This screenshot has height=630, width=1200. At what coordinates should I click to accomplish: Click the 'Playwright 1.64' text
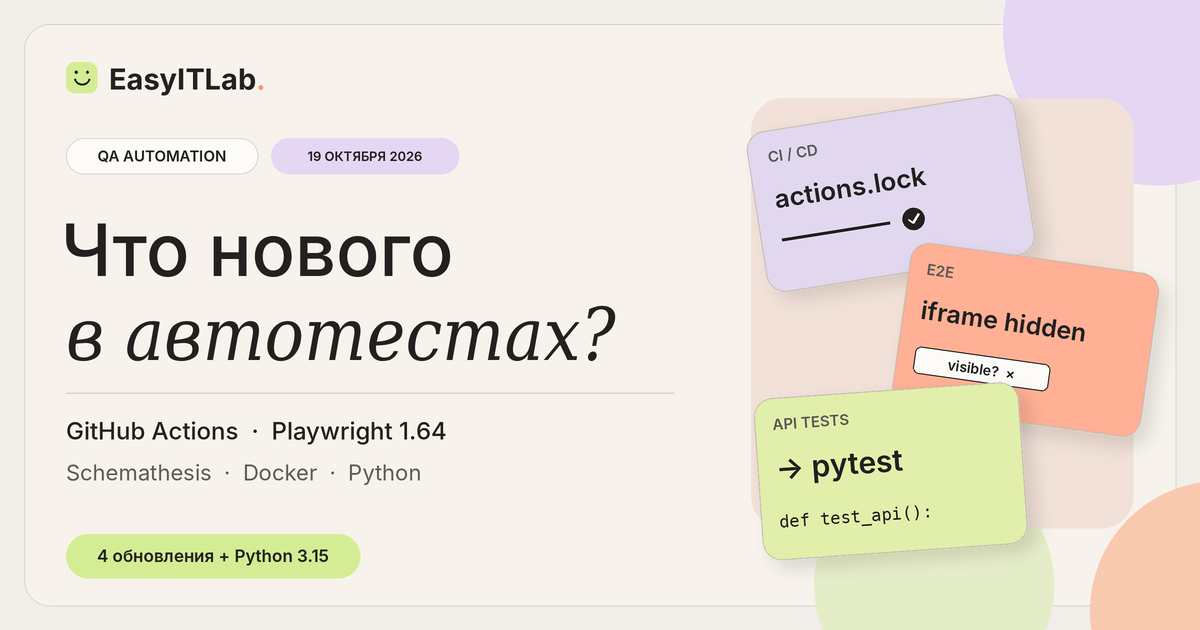[359, 432]
